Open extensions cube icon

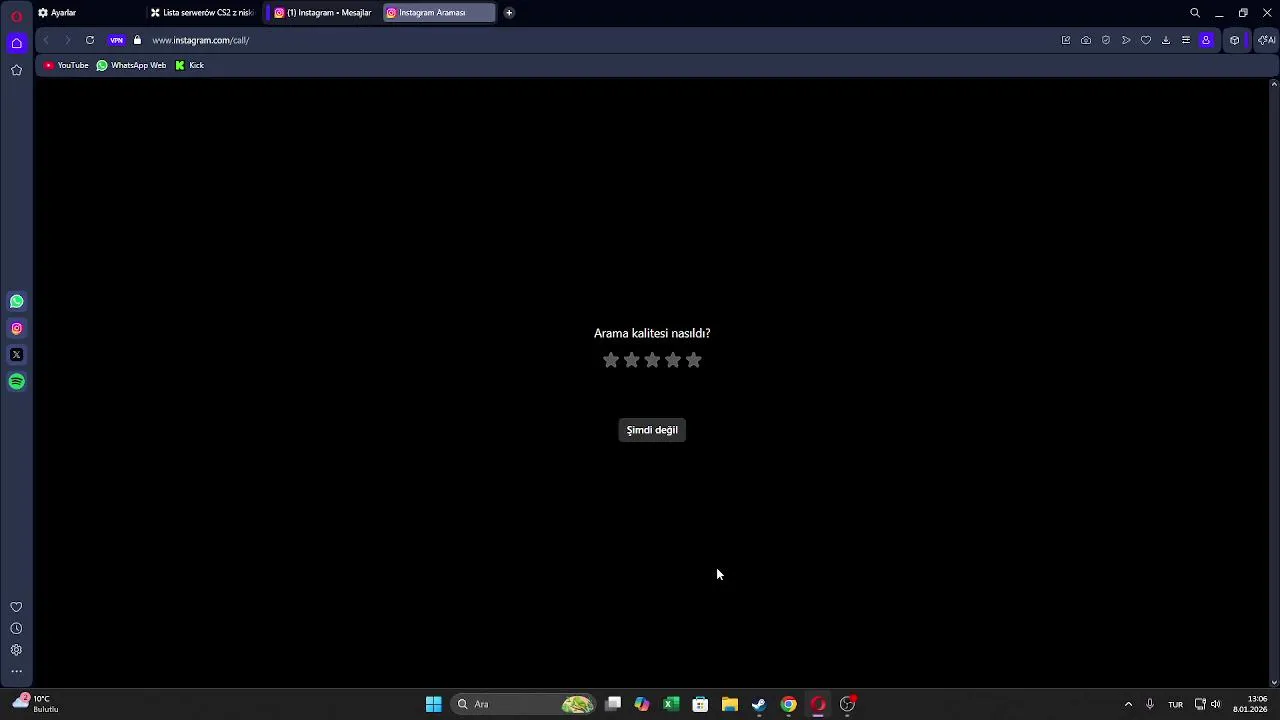click(1235, 40)
